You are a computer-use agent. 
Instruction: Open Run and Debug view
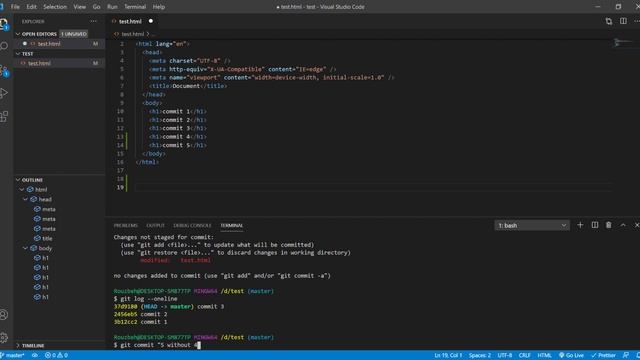tap(4, 93)
